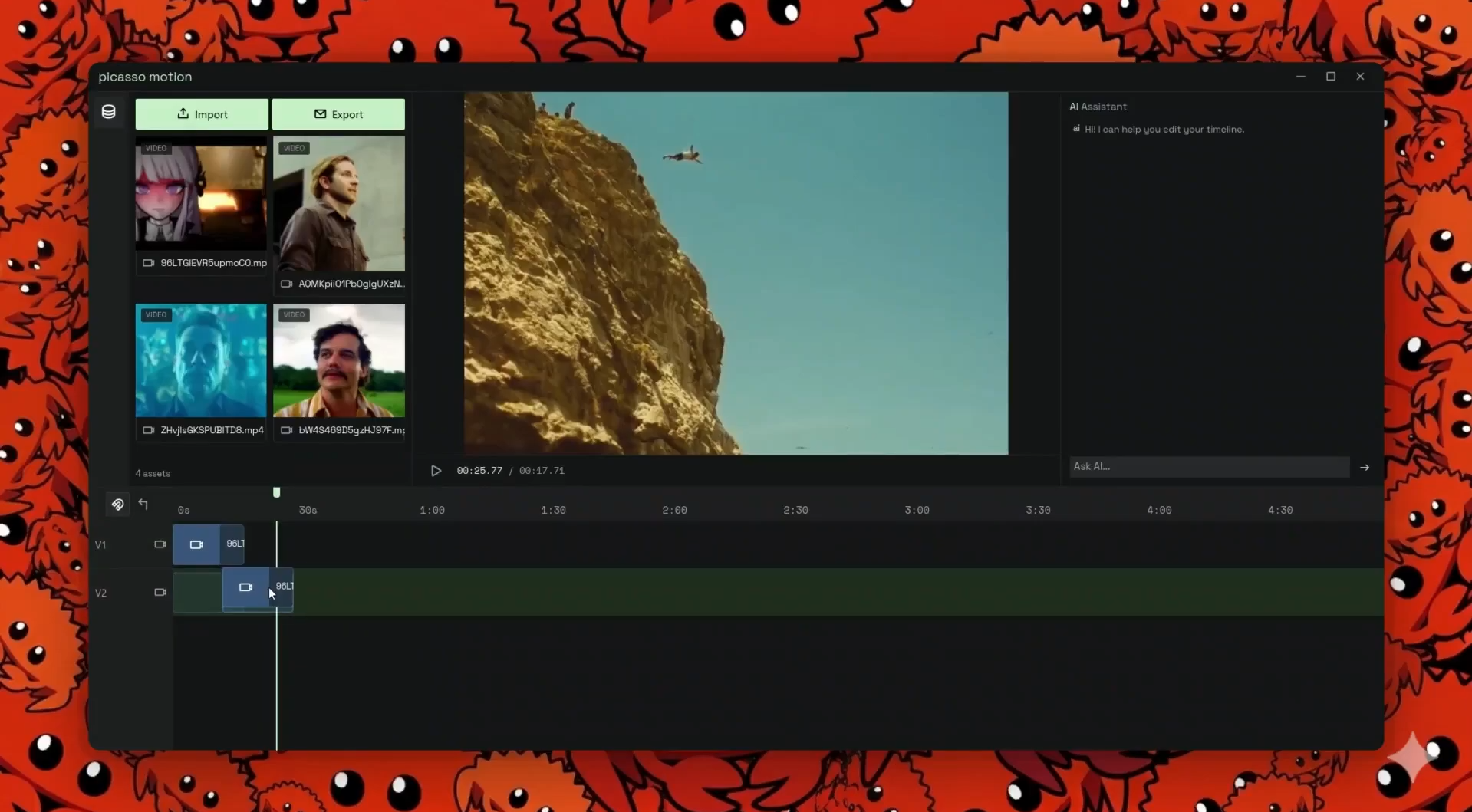Toggle the V1 track camera icon

pyautogui.click(x=160, y=544)
